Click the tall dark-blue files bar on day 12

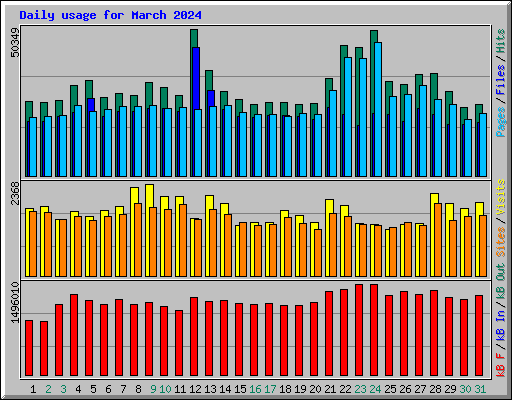(x=196, y=78)
